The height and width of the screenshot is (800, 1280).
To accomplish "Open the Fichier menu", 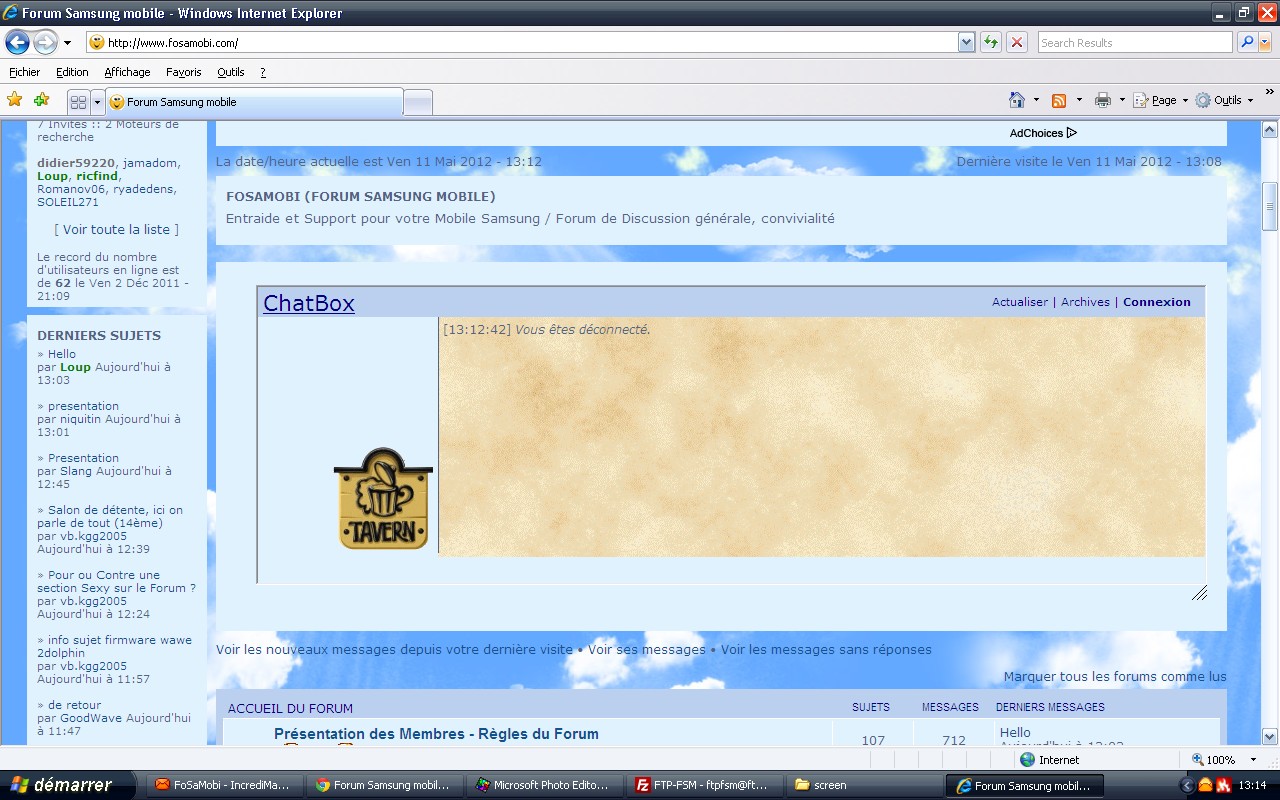I will coord(25,72).
